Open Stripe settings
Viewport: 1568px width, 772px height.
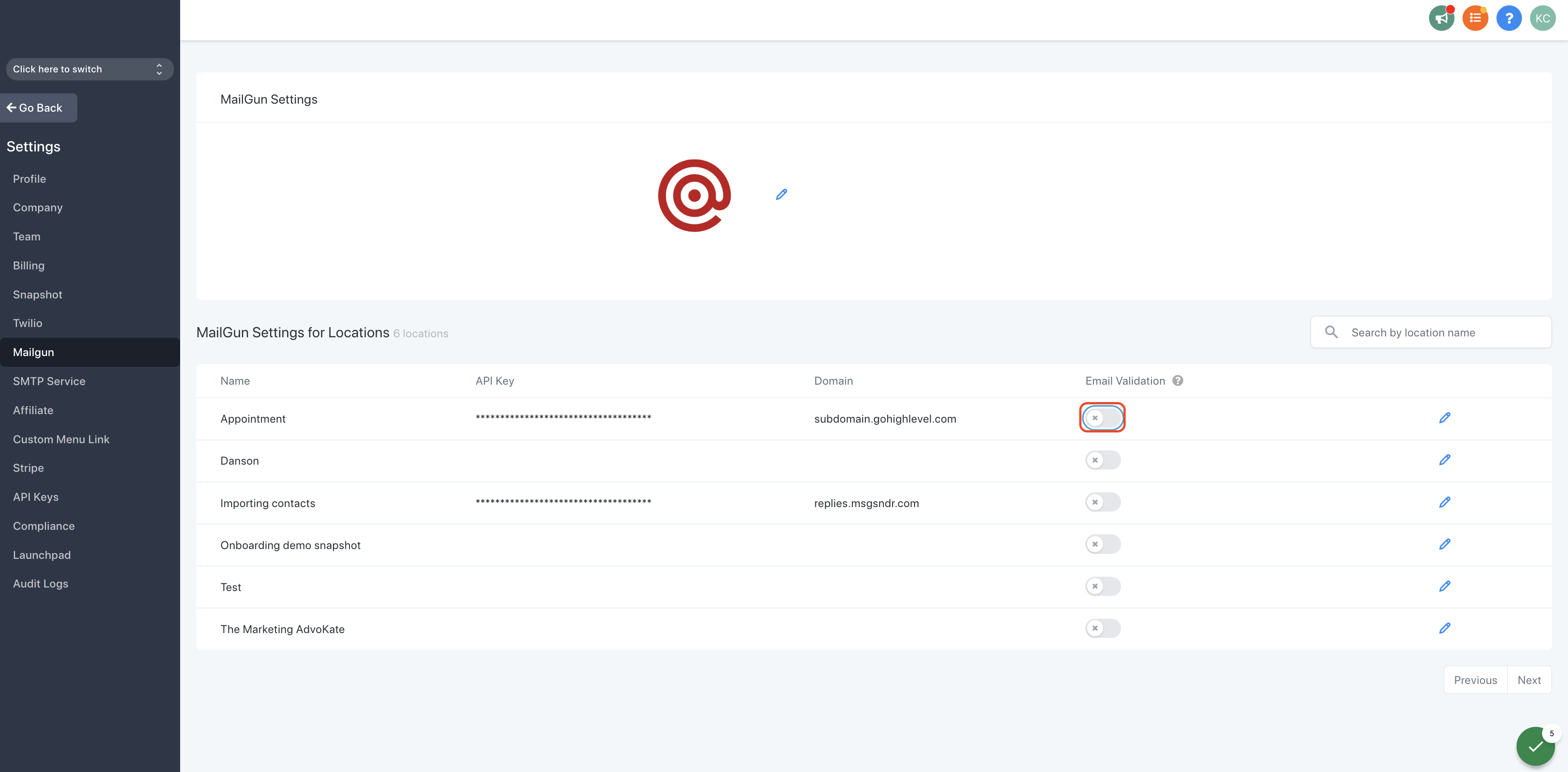29,468
